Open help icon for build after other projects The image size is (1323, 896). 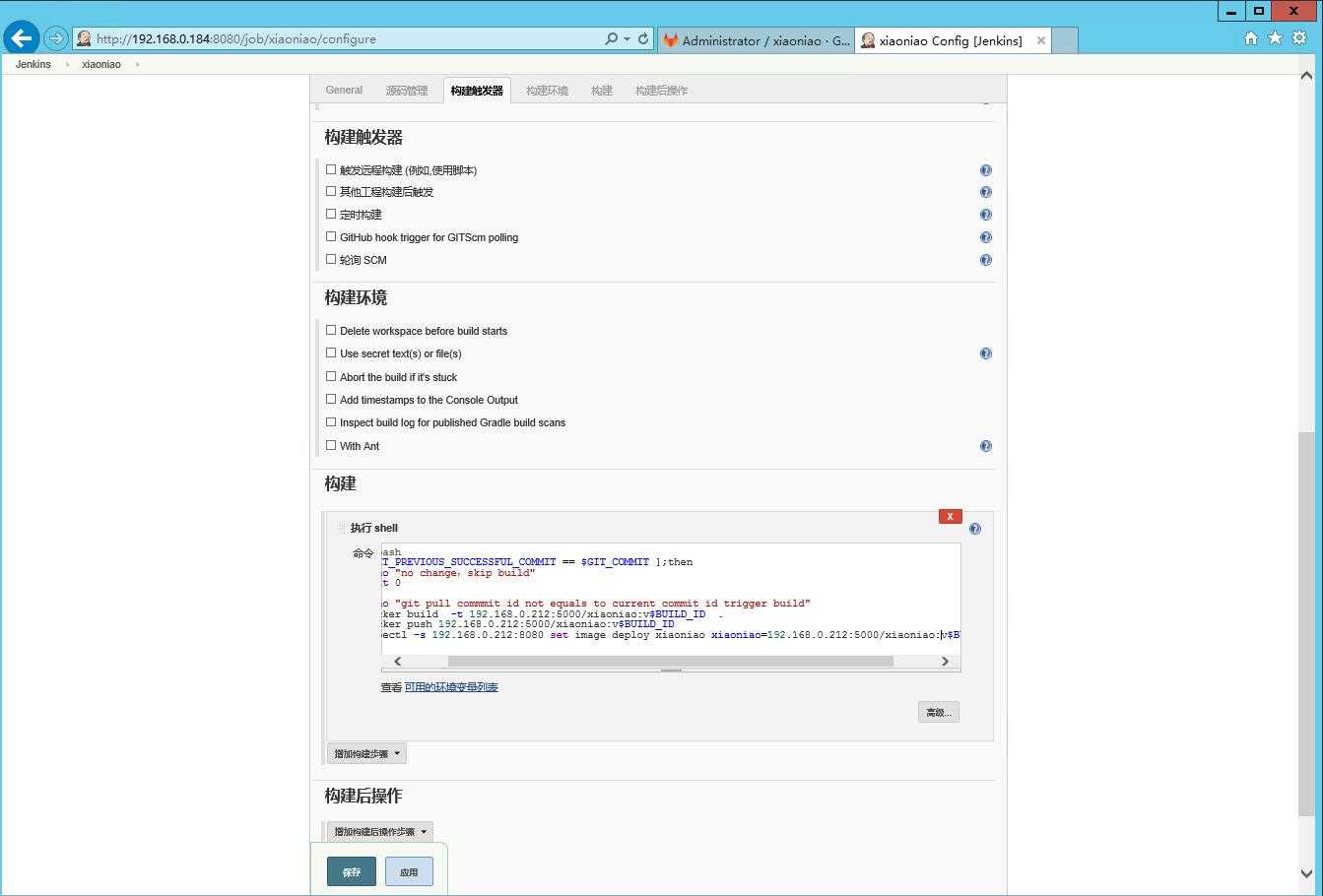(x=985, y=192)
